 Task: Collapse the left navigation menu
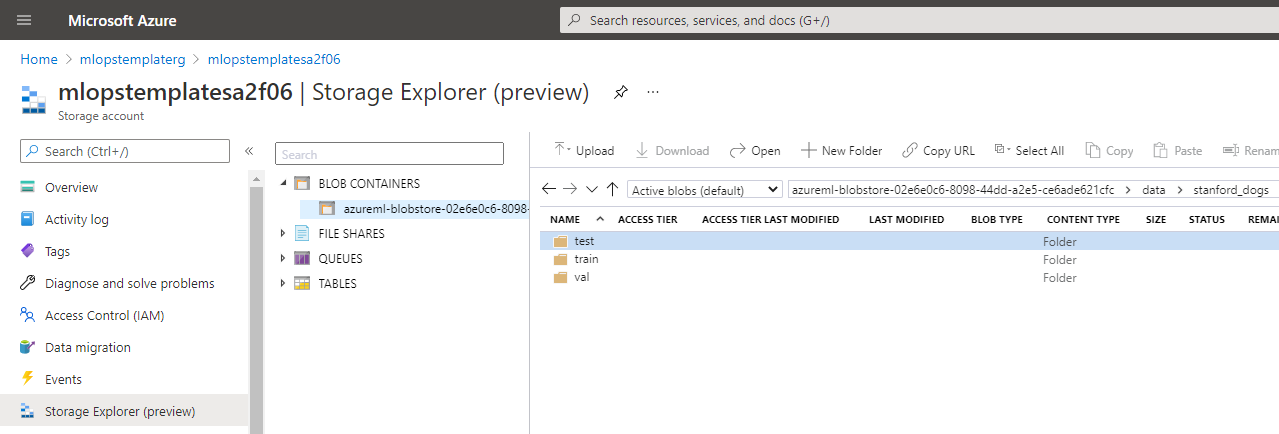tap(249, 151)
